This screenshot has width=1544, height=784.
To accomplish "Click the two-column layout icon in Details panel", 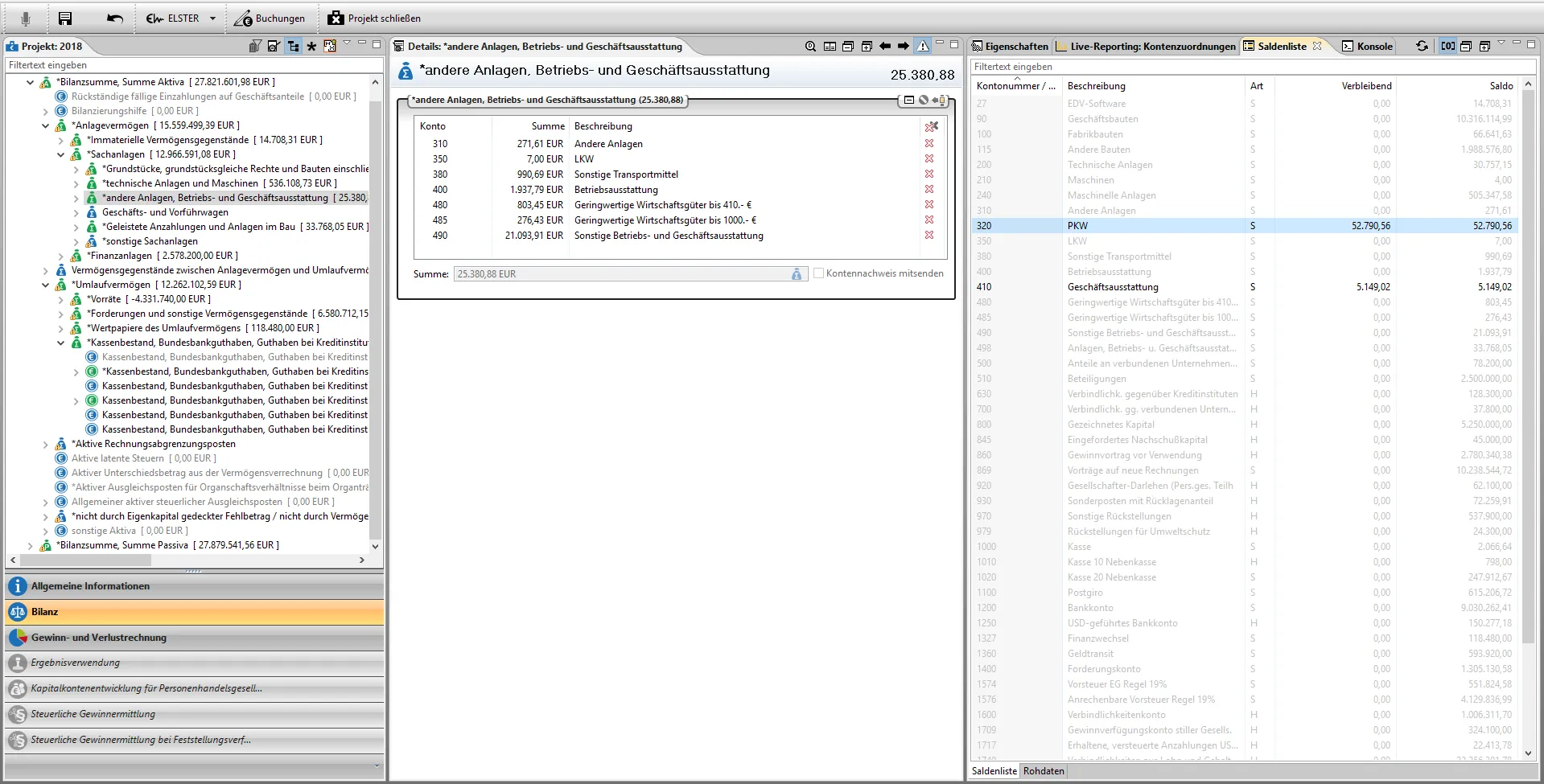I will tap(830, 47).
